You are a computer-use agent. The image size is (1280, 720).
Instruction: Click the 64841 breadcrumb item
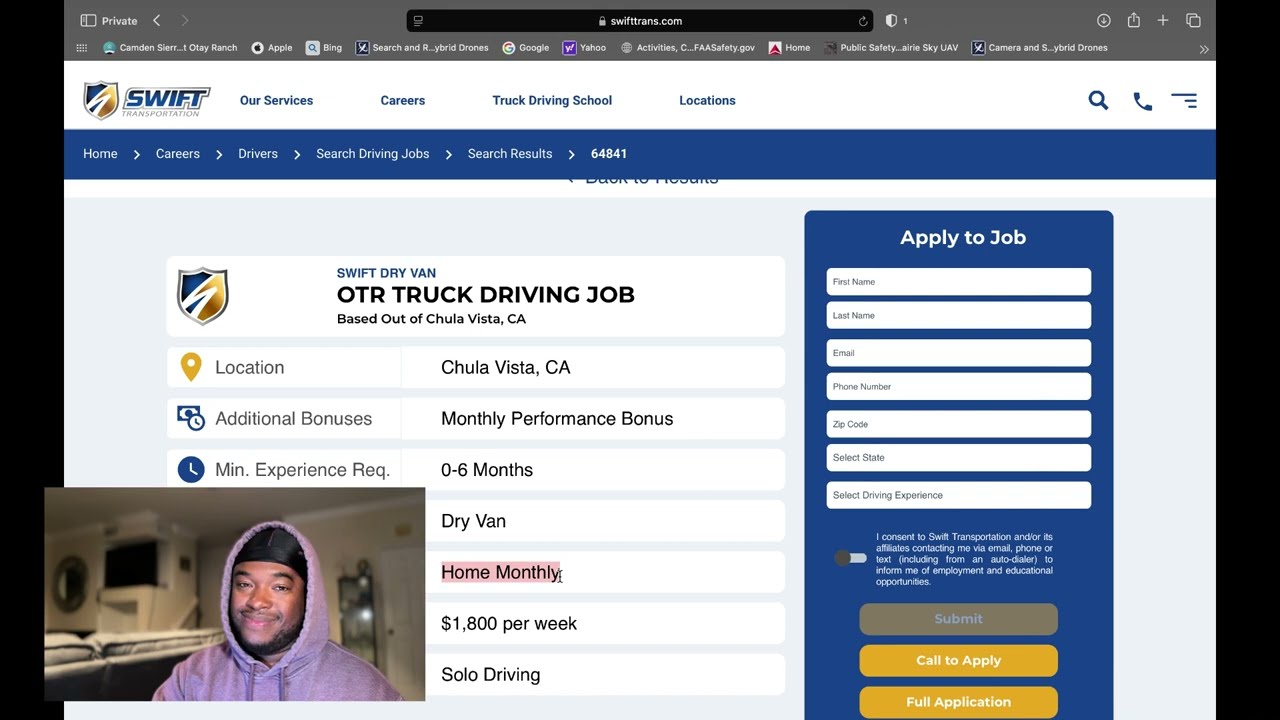tap(609, 154)
